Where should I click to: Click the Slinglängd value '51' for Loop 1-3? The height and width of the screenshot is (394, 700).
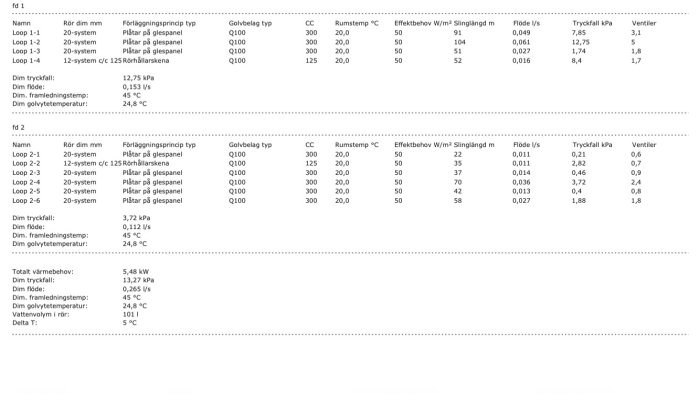[458, 51]
